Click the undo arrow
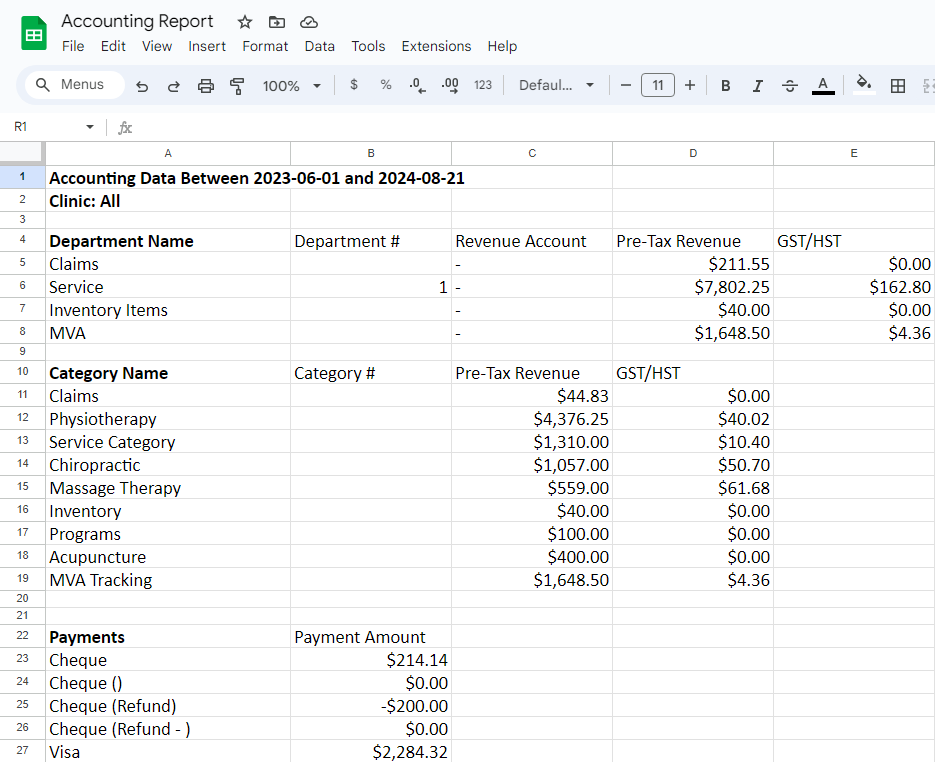Screen dimensions: 935x762 pyautogui.click(x=142, y=86)
